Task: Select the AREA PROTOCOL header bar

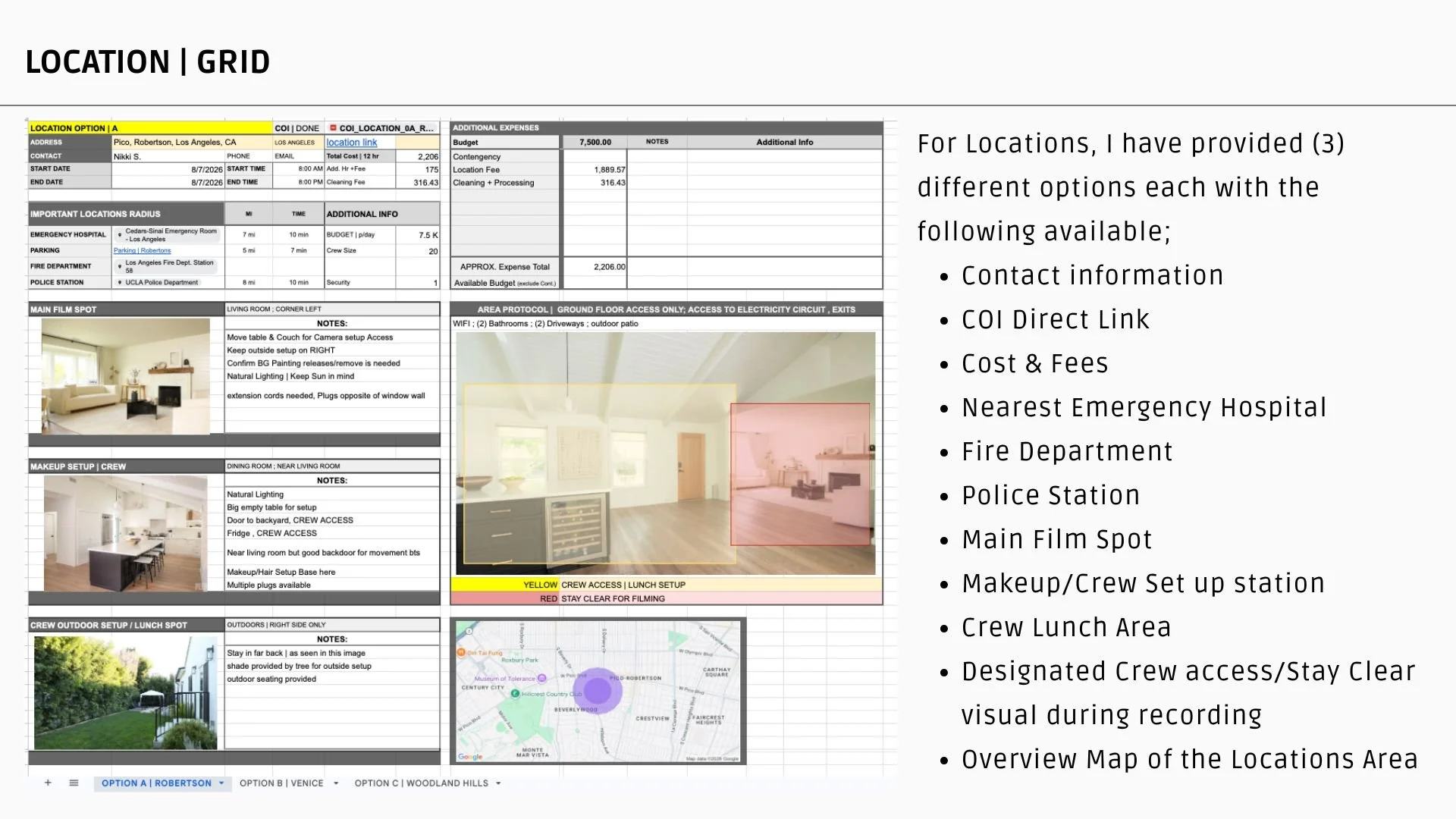Action: 666,309
